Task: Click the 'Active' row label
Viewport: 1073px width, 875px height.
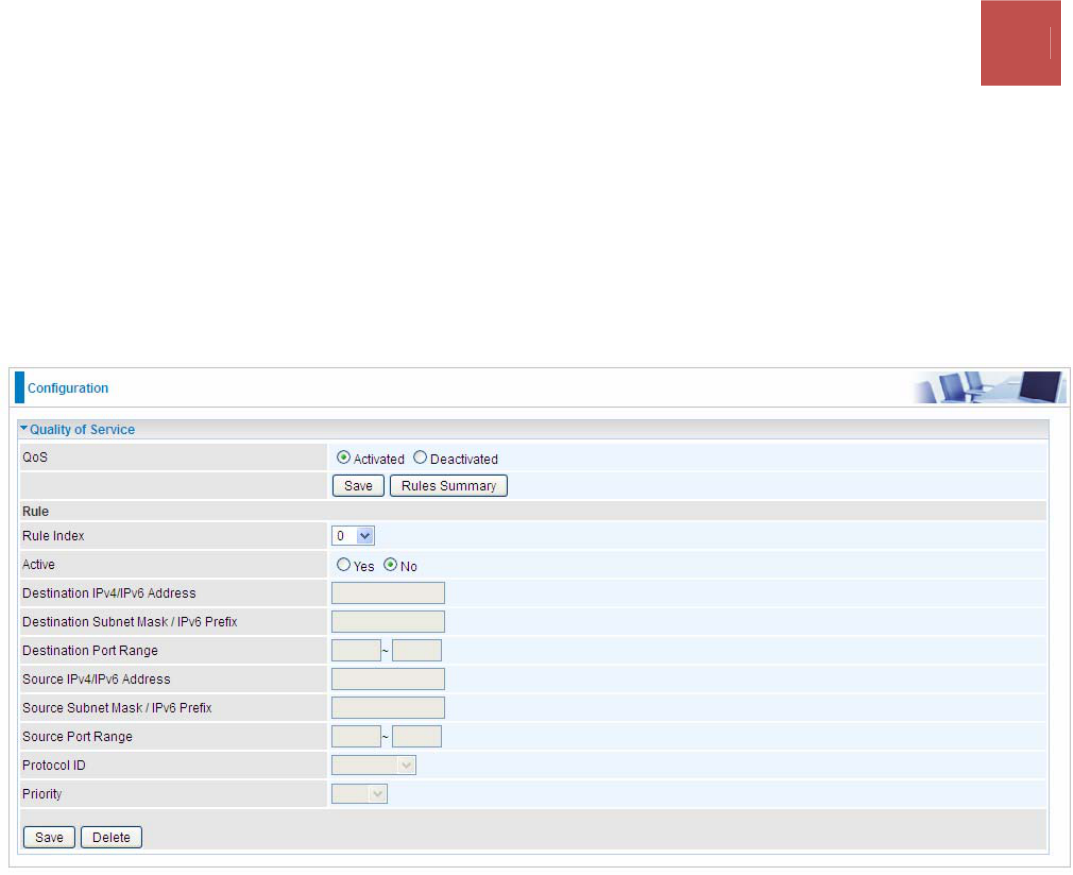Action: (38, 564)
